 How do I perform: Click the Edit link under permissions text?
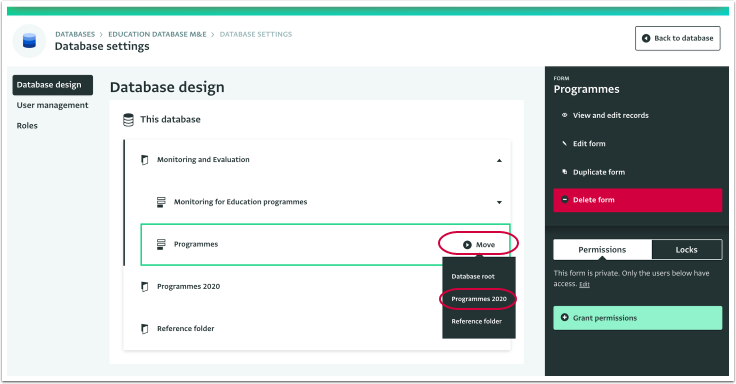pos(584,284)
